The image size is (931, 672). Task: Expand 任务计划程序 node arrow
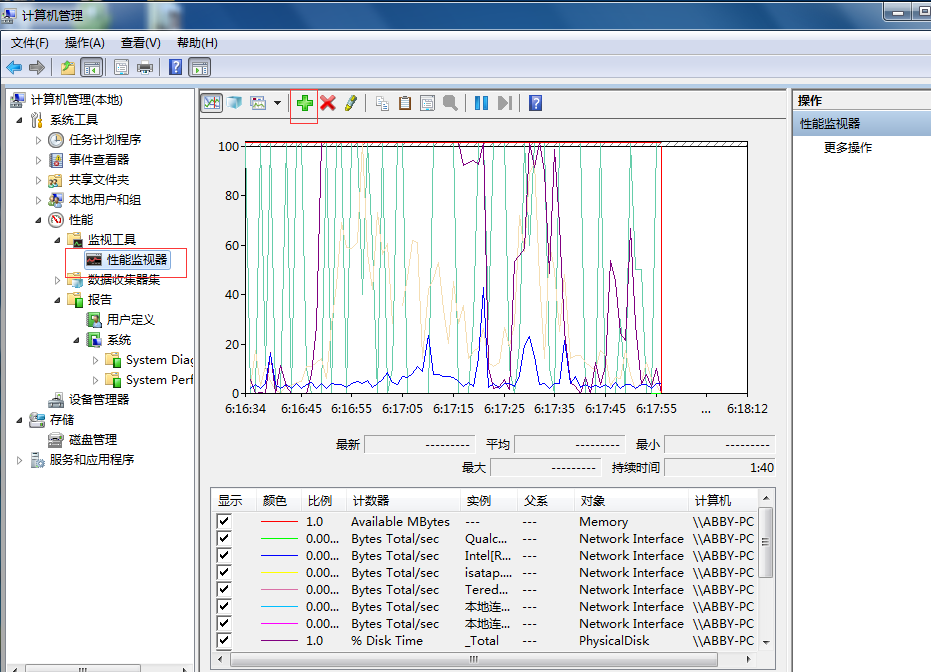[x=39, y=140]
